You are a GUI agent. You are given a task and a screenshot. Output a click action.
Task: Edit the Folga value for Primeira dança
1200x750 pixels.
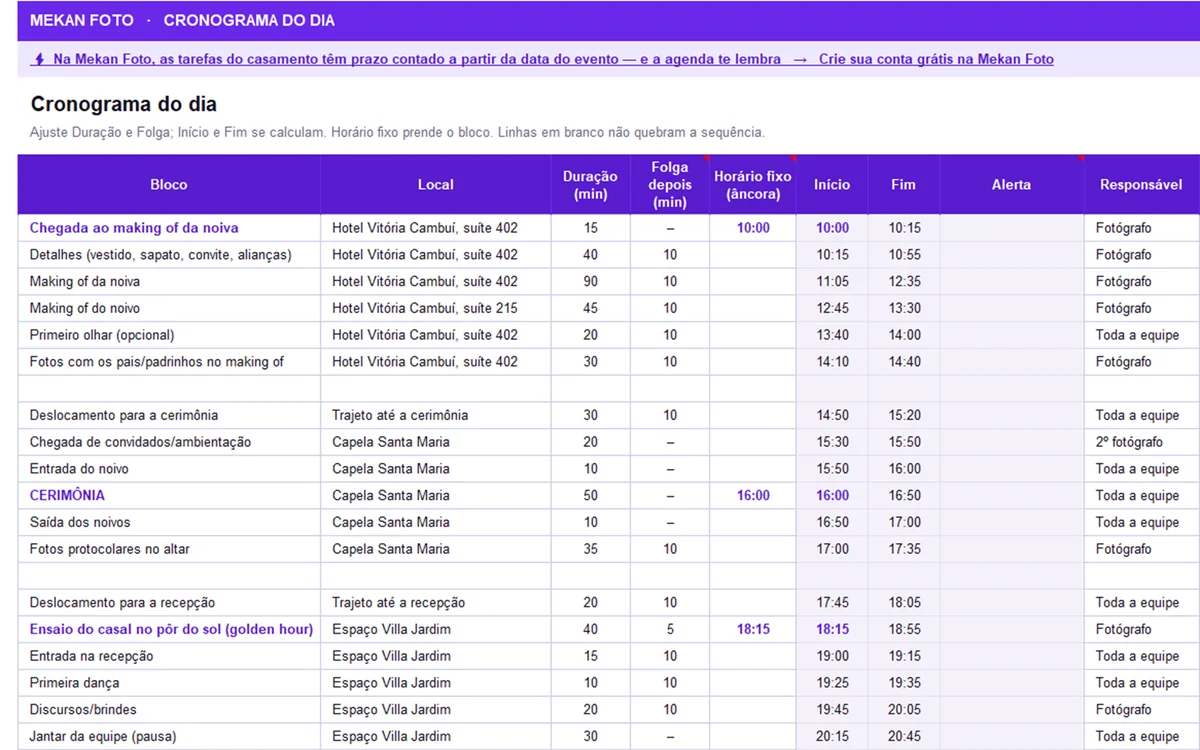pos(670,683)
